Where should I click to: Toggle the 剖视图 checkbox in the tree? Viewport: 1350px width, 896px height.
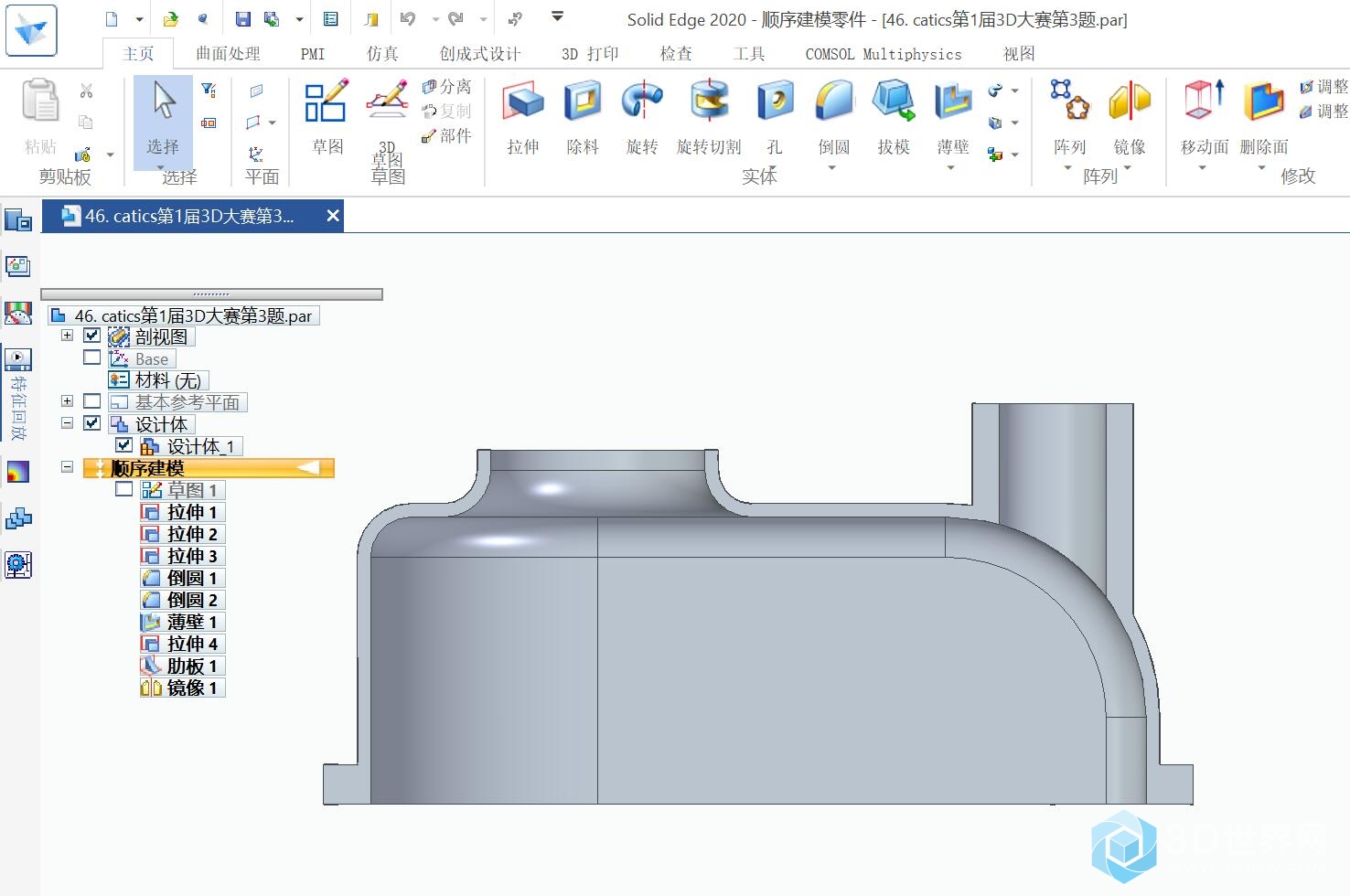click(91, 336)
